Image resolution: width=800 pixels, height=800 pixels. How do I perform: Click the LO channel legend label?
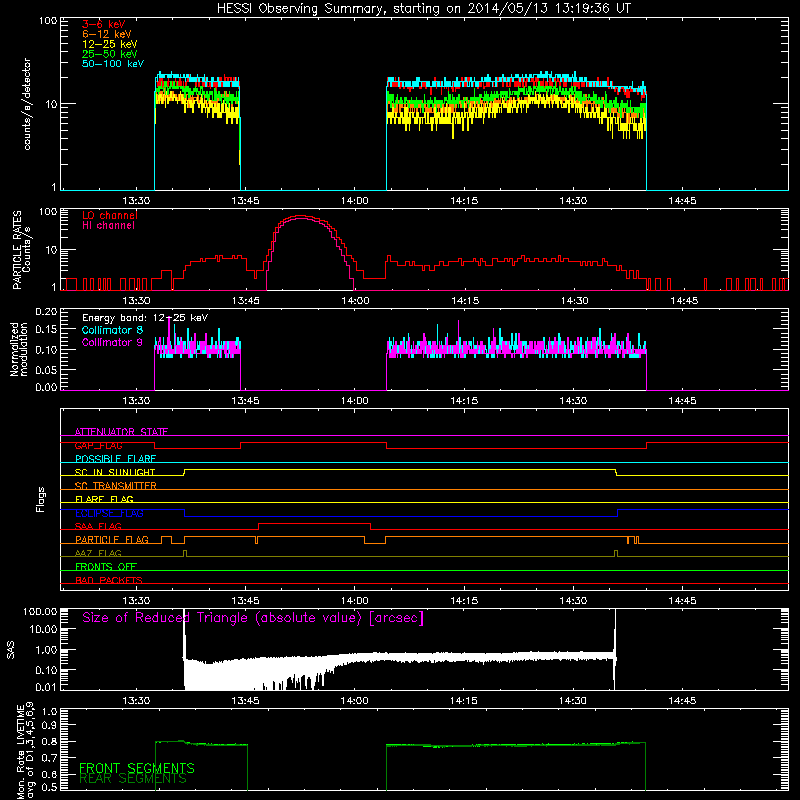110,215
